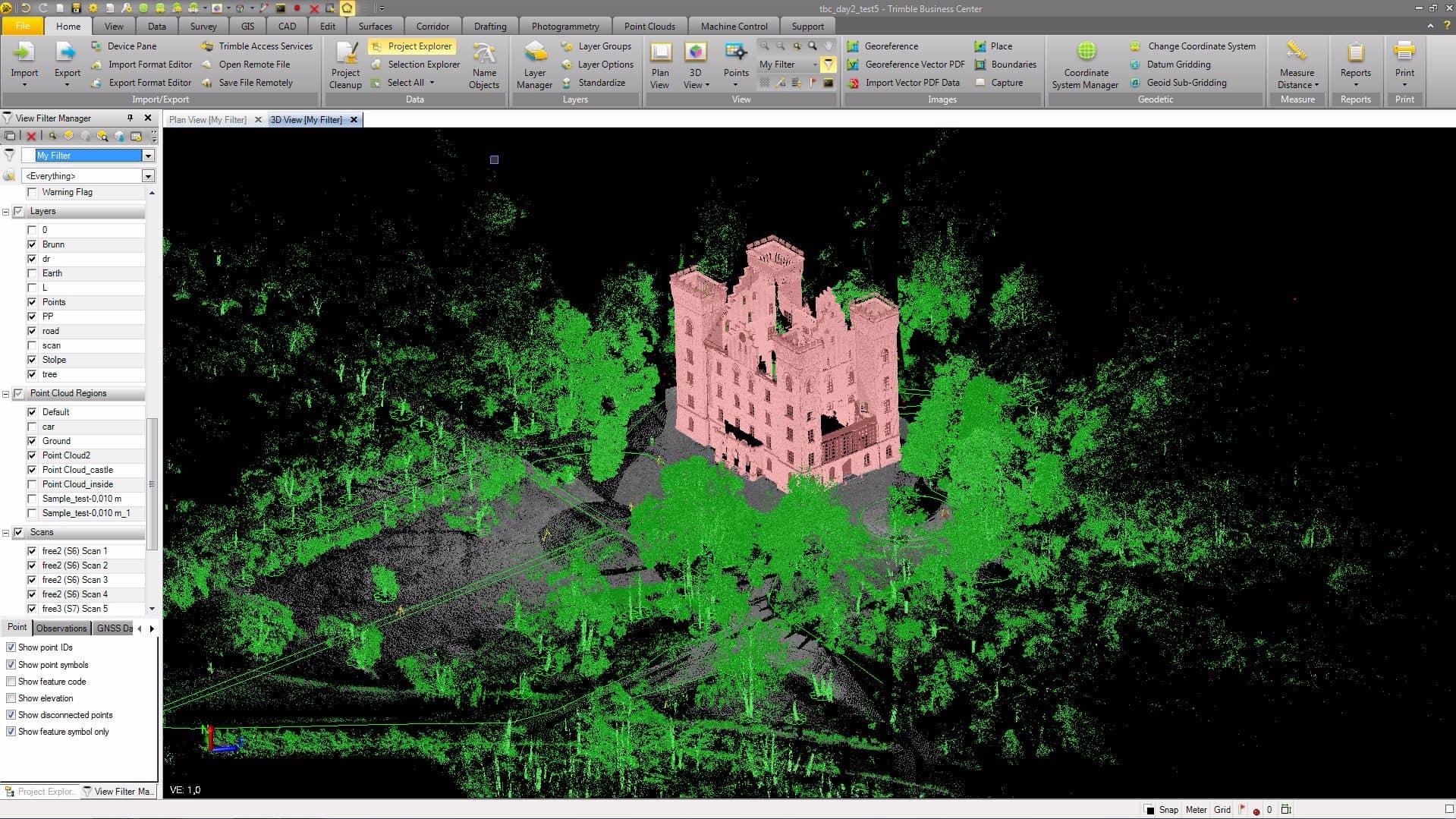This screenshot has height=819, width=1456.
Task: Switch to Project Explorer bottom tab
Action: [39, 792]
